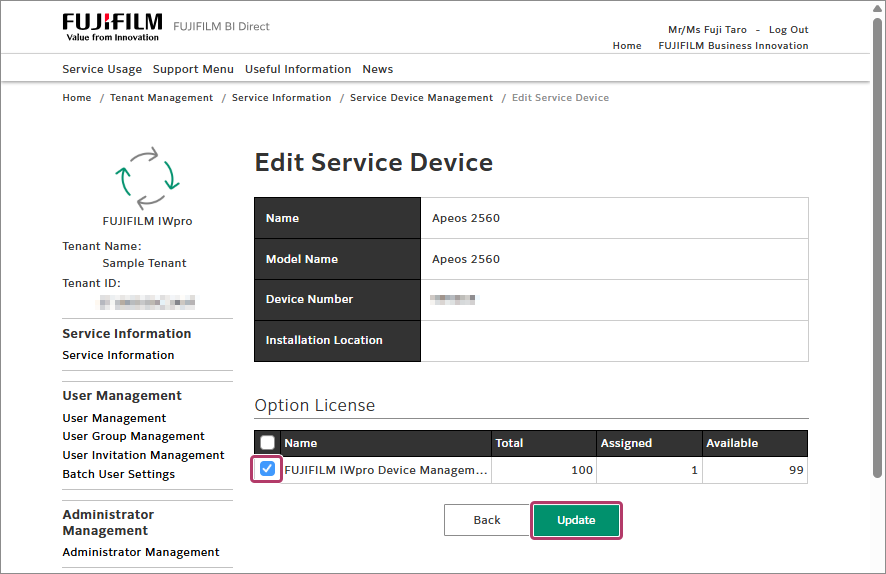Click the Log Out link

tap(788, 29)
